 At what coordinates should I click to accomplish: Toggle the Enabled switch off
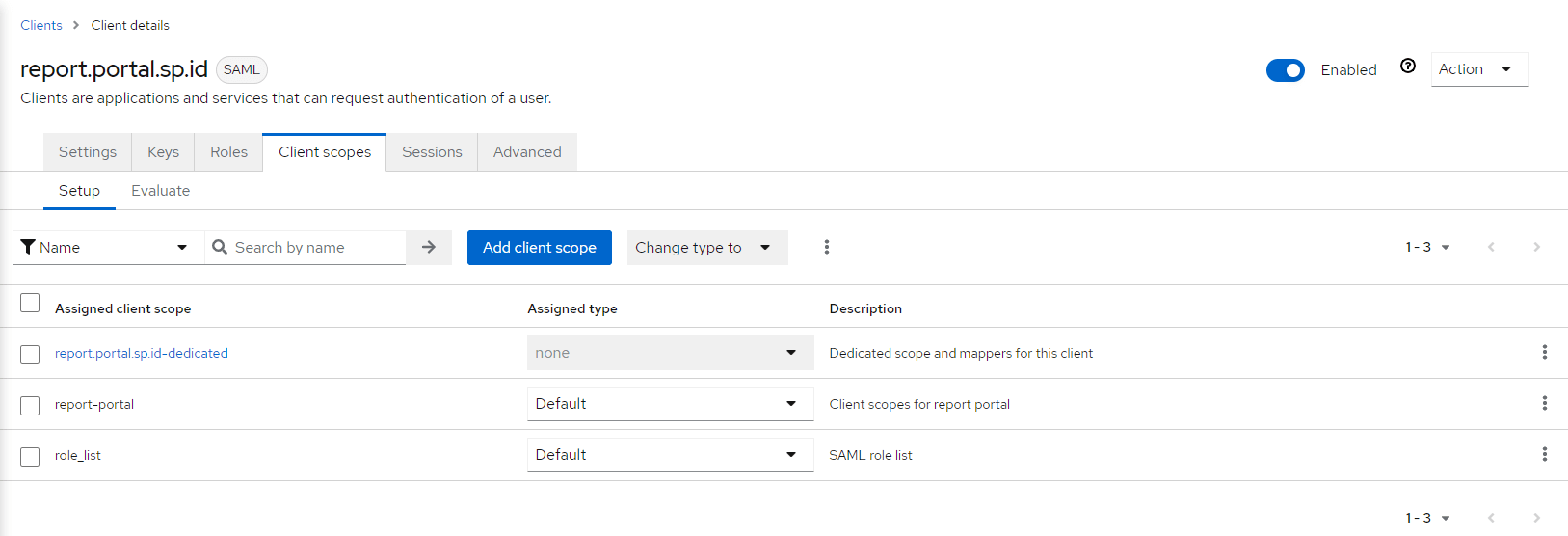pyautogui.click(x=1285, y=70)
